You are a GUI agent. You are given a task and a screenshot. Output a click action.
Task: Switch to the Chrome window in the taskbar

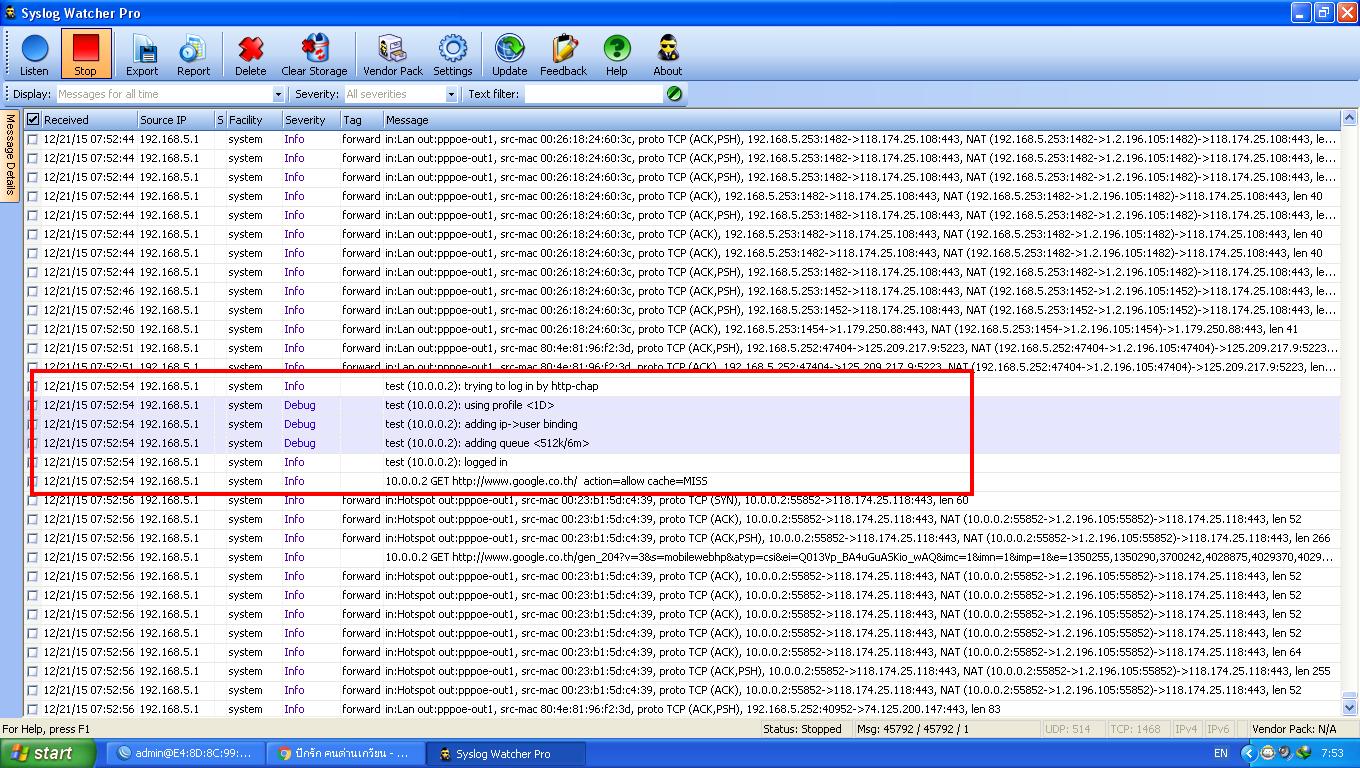click(x=345, y=753)
